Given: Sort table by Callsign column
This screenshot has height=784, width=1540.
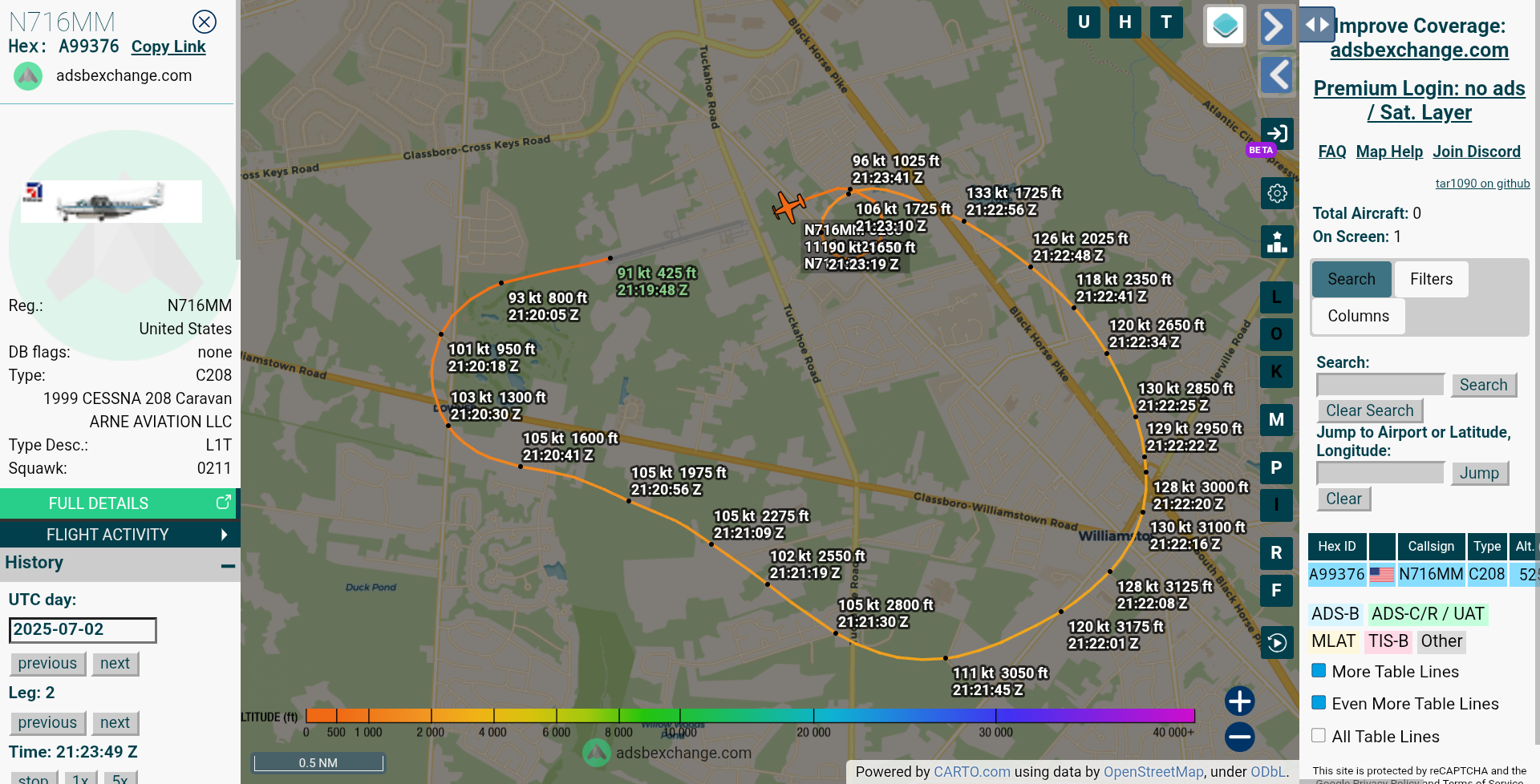Looking at the screenshot, I should 1431,546.
